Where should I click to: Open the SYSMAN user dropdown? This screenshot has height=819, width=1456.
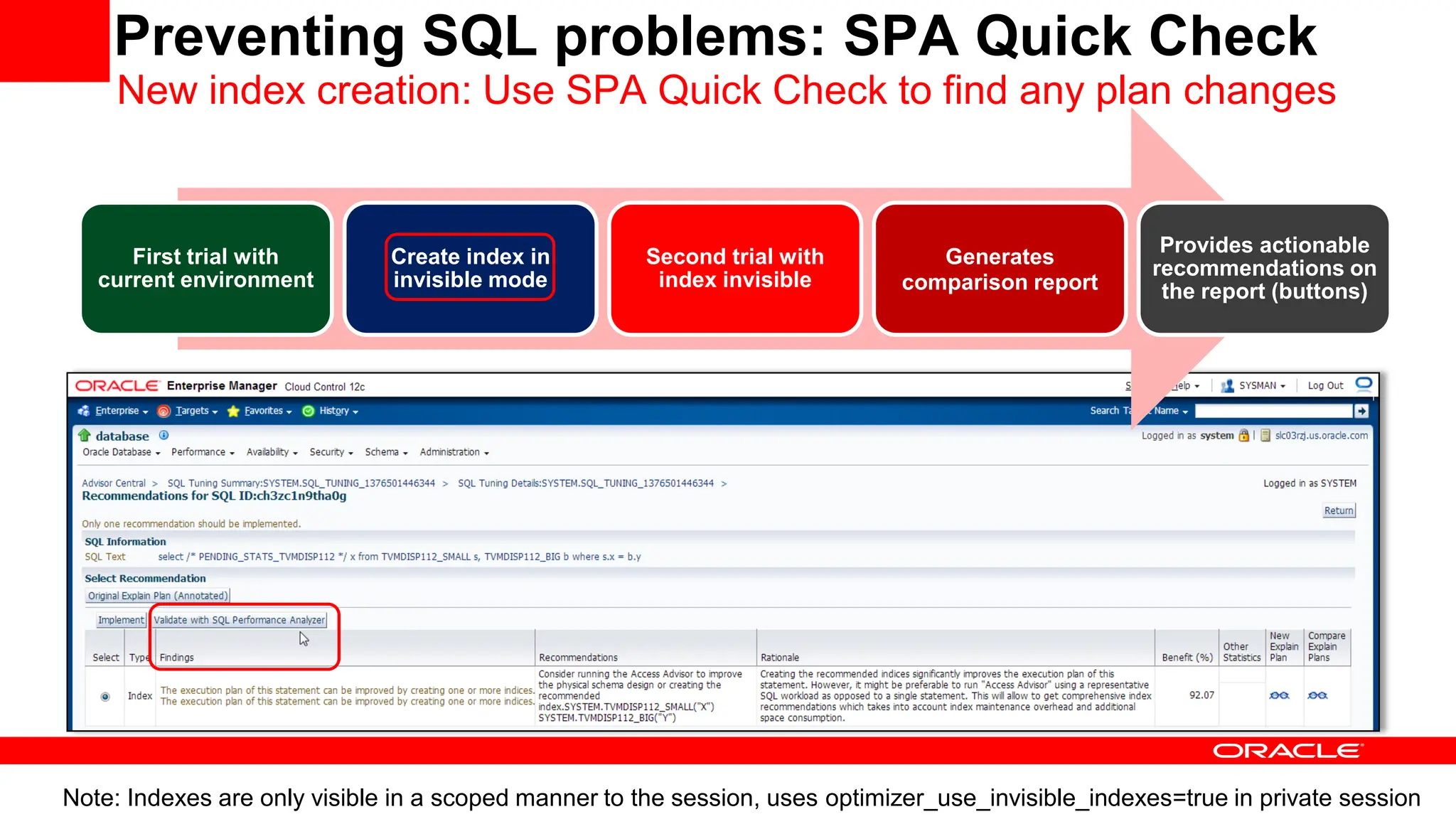tap(1261, 385)
